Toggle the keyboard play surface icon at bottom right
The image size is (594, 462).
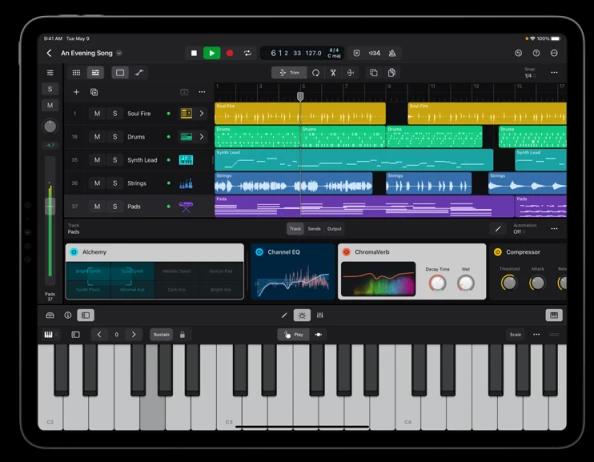(554, 315)
